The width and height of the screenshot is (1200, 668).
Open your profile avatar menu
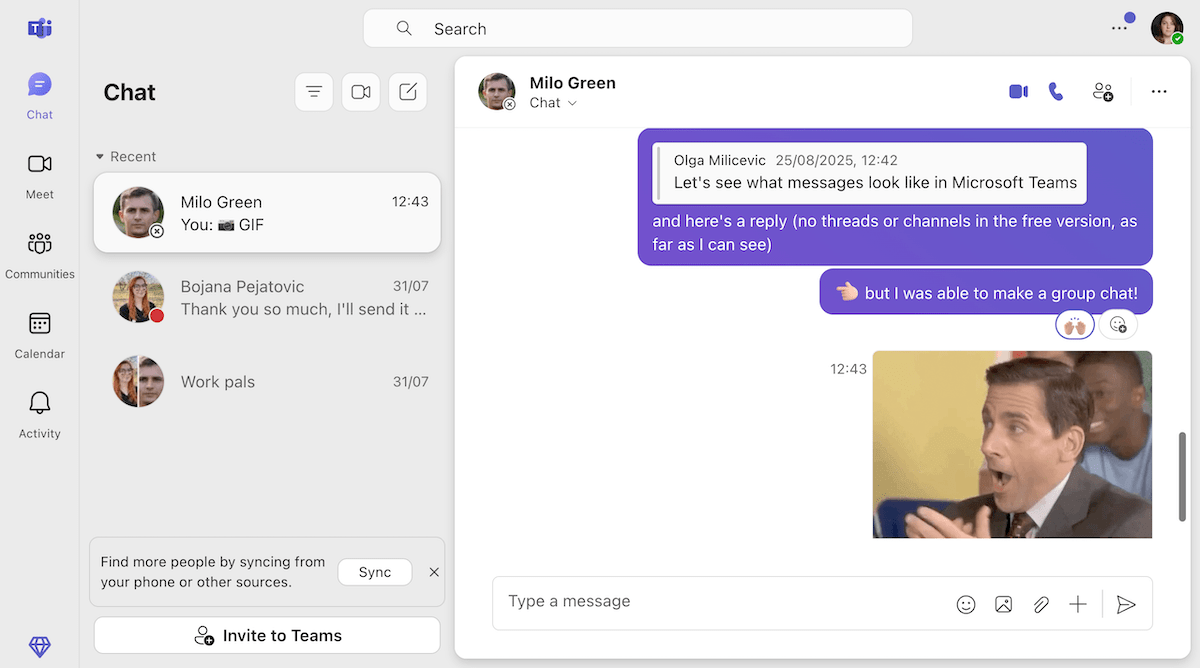tap(1167, 28)
